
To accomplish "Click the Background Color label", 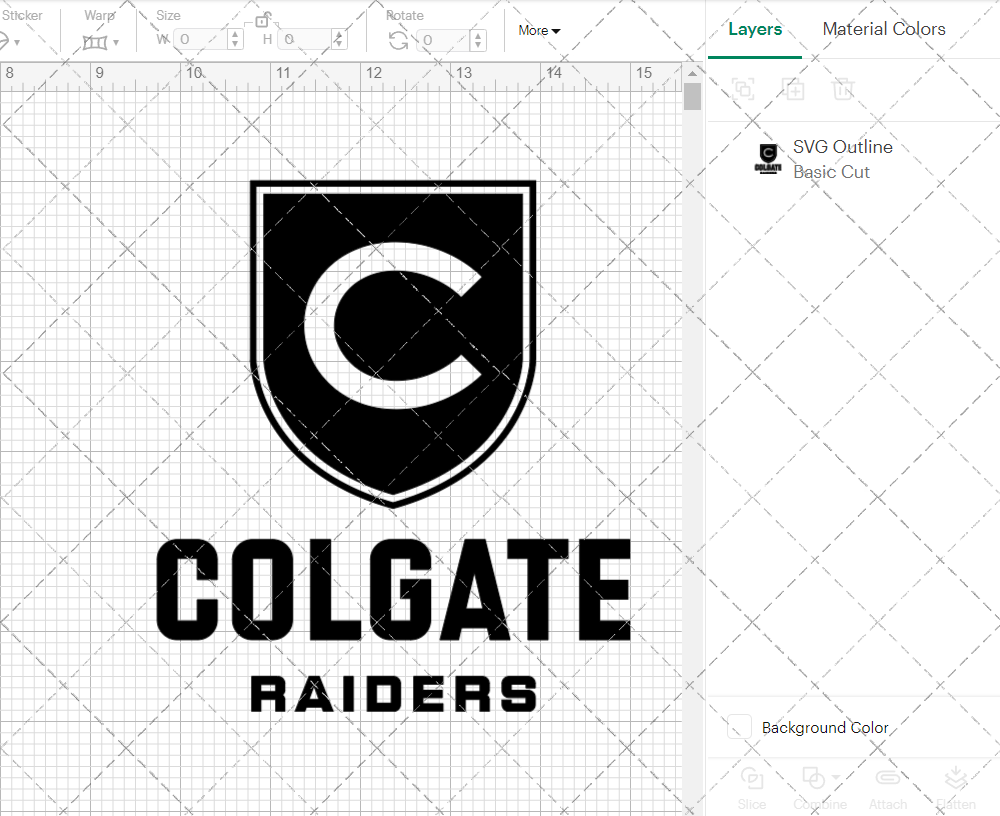I will click(x=825, y=727).
